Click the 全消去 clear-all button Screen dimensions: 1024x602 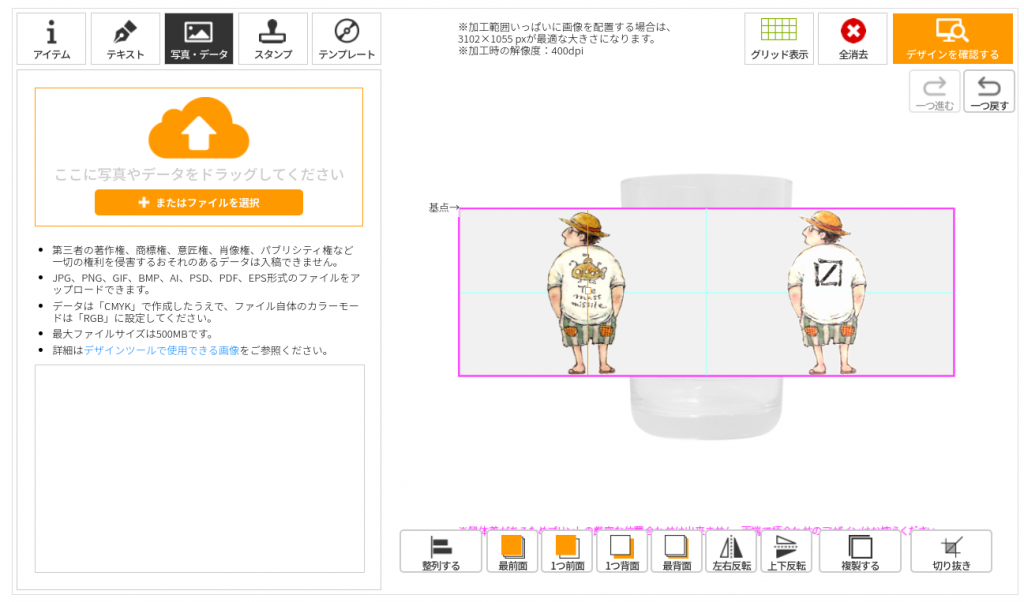(x=853, y=39)
